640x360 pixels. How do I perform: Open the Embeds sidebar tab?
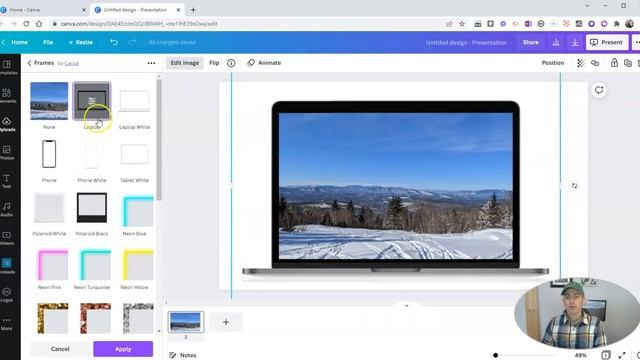7,266
